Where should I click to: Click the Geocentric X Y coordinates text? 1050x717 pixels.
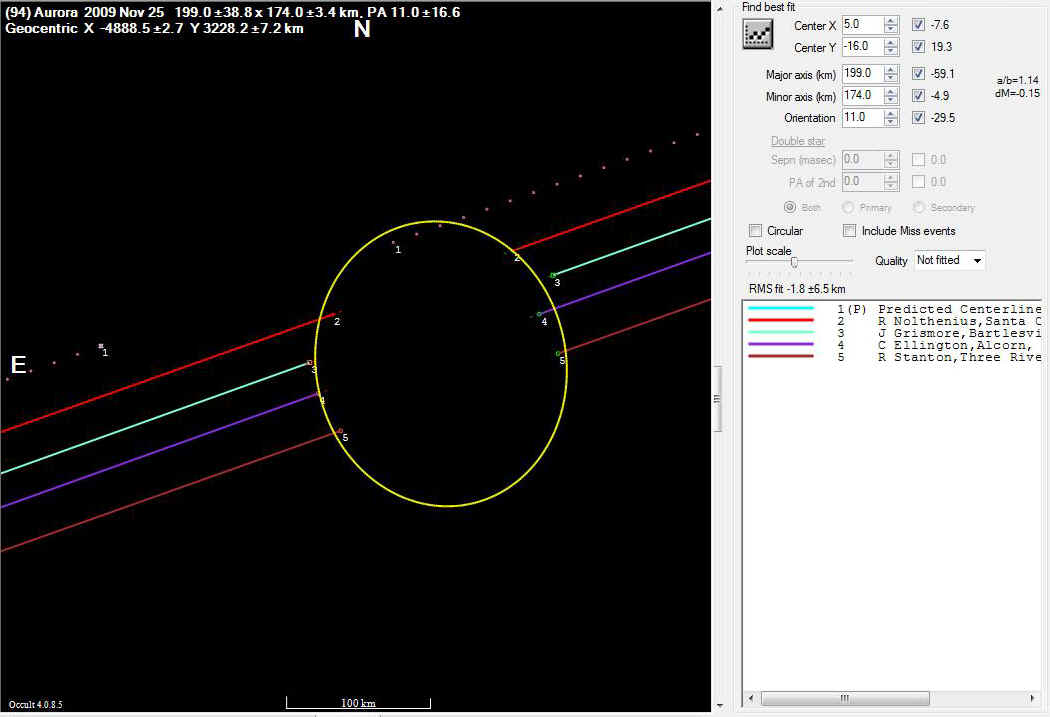[155, 28]
